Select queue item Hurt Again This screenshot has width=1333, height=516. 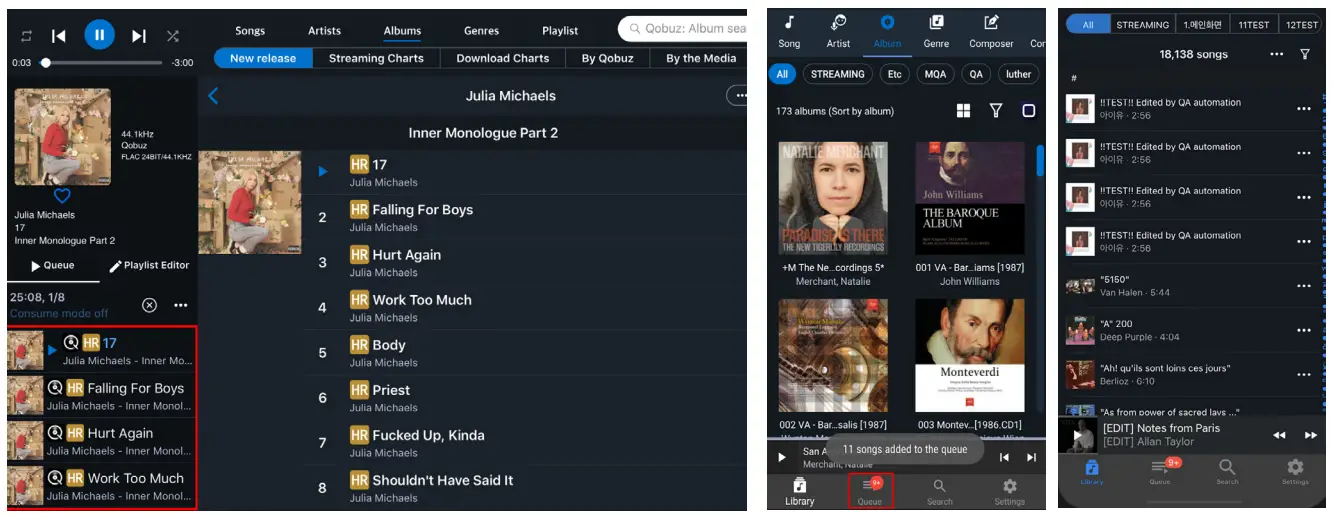click(101, 441)
